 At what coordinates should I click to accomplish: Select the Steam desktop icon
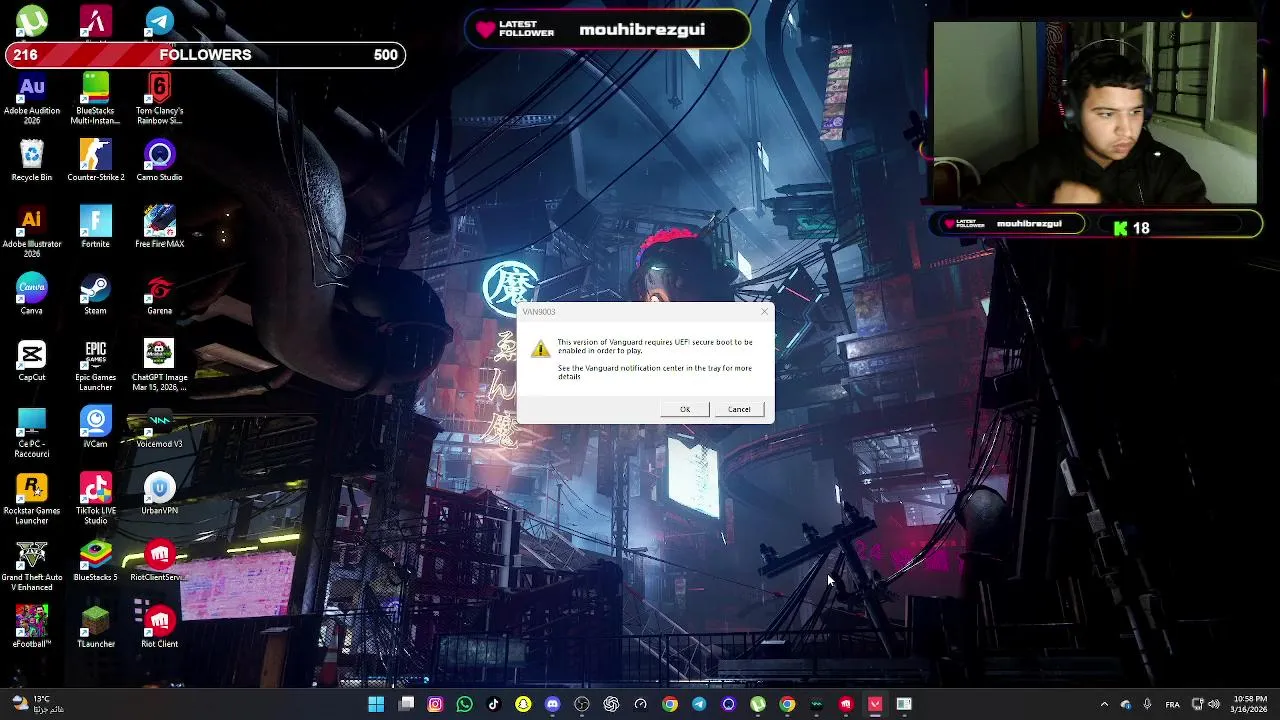(x=95, y=294)
